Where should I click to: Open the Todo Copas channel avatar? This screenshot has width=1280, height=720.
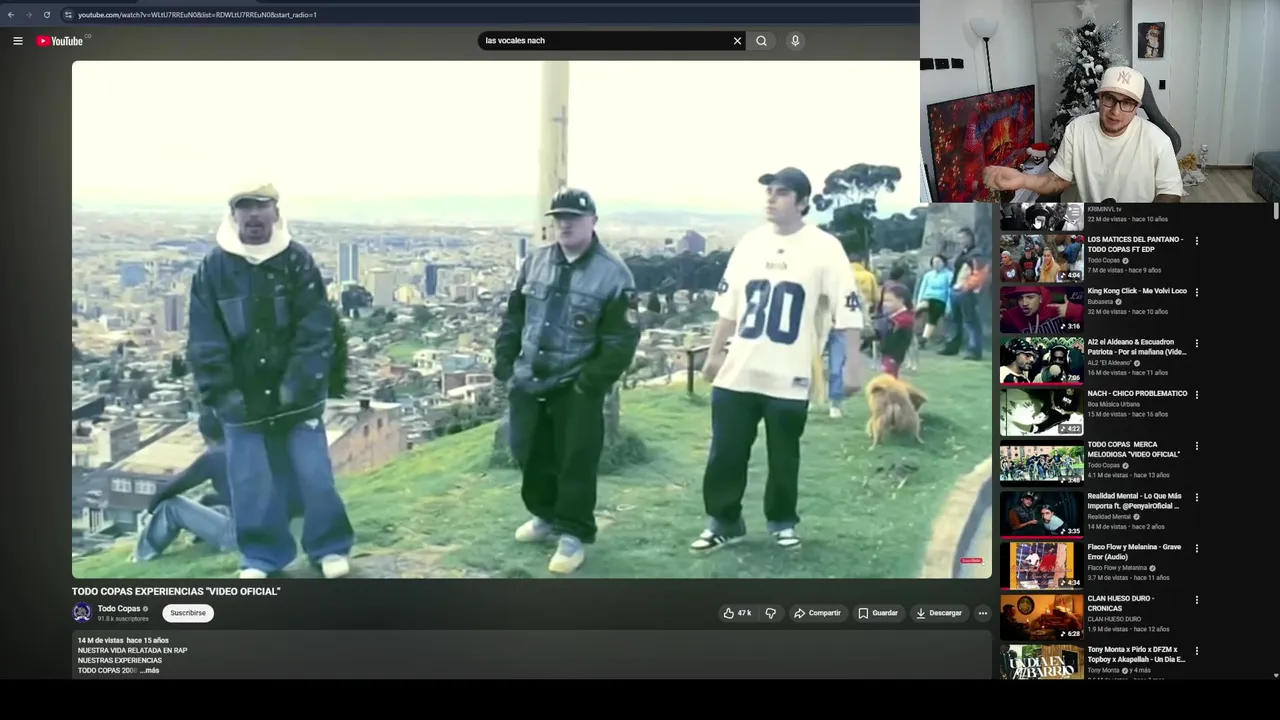coord(82,613)
